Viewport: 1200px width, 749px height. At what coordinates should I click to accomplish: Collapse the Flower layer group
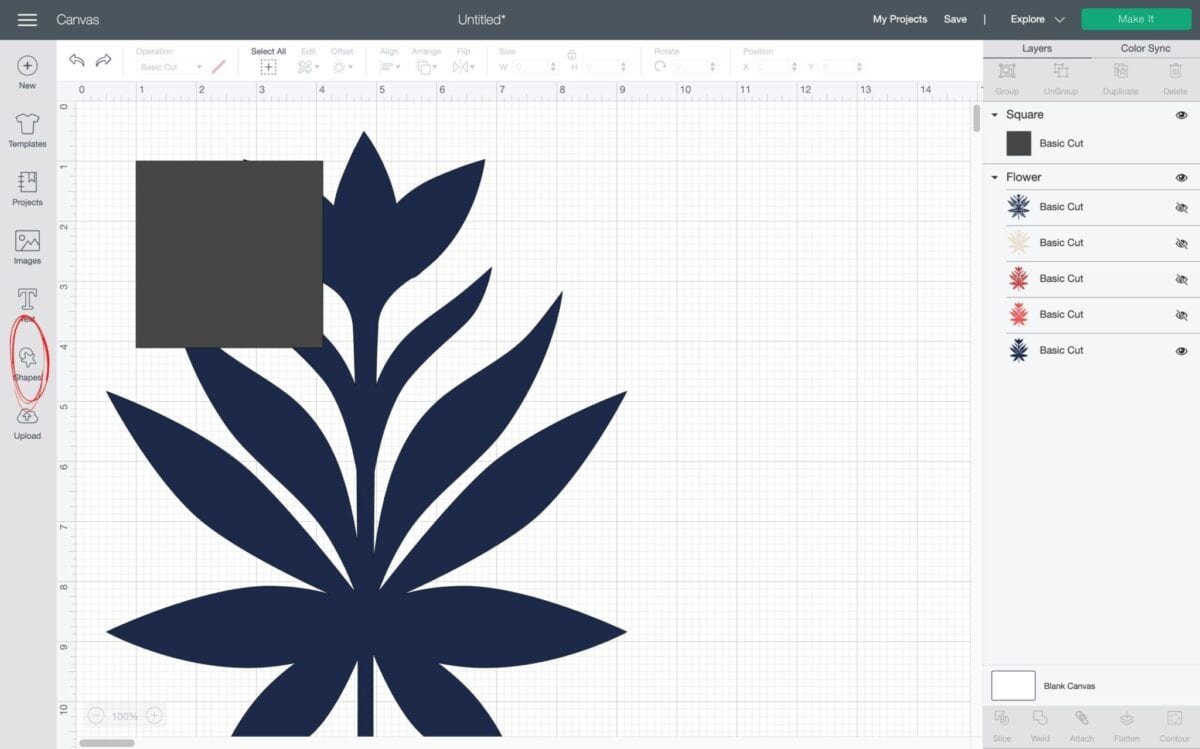pyautogui.click(x=994, y=177)
